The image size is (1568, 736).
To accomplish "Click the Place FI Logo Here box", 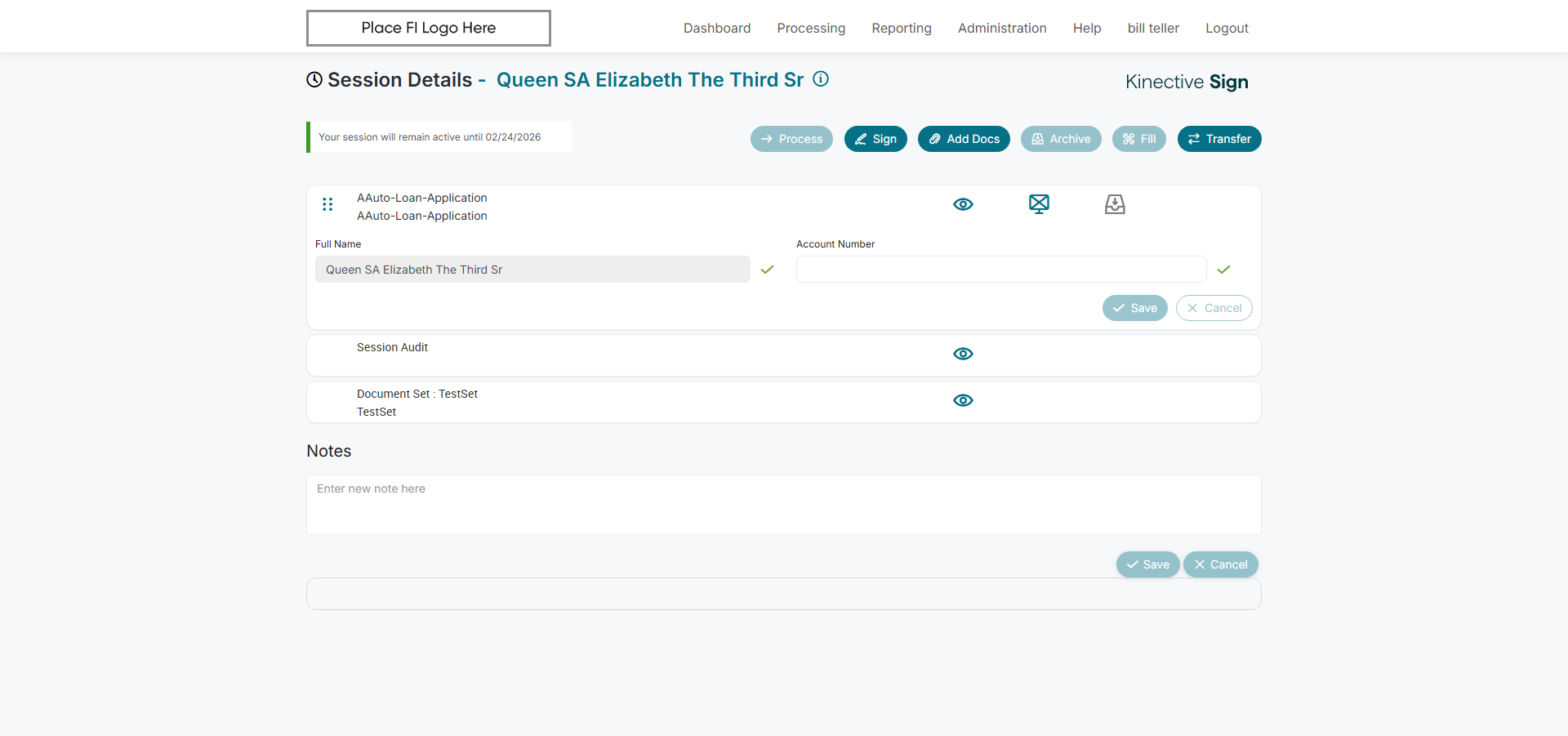I will [x=429, y=28].
